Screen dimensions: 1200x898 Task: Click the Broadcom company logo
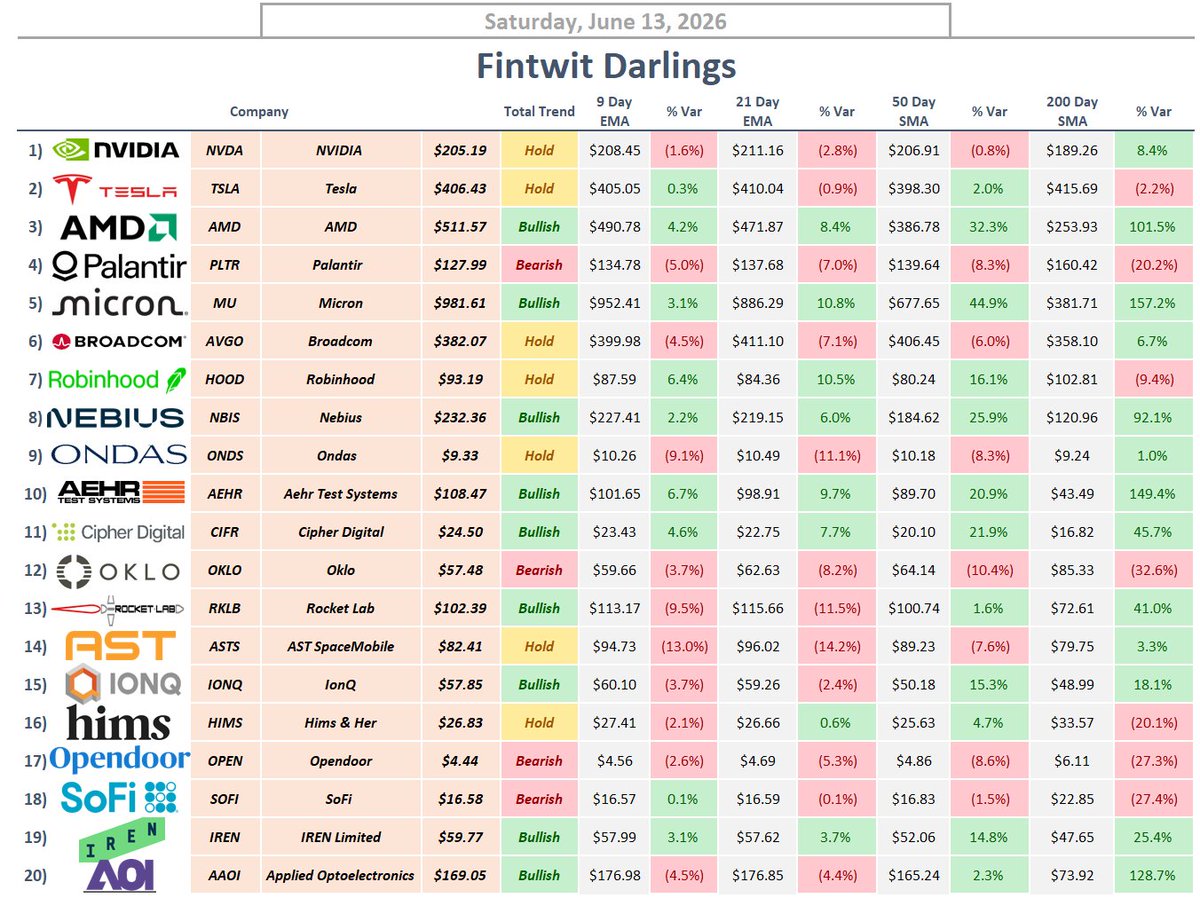pos(118,341)
